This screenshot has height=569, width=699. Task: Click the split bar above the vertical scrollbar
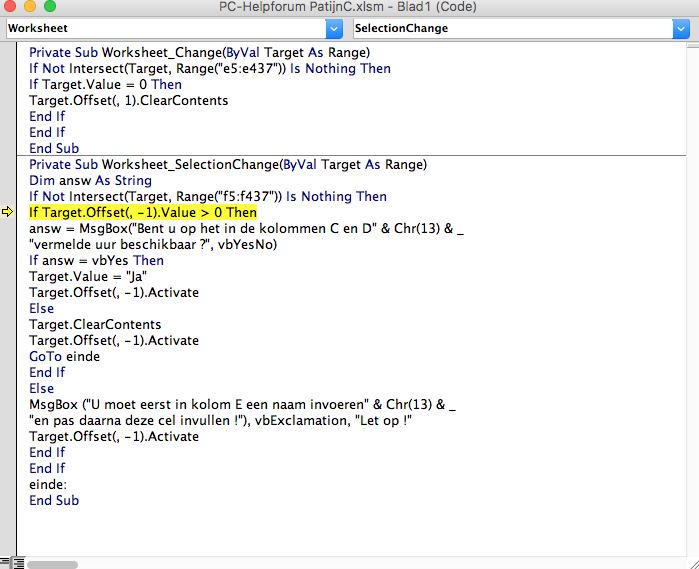pyautogui.click(x=693, y=45)
